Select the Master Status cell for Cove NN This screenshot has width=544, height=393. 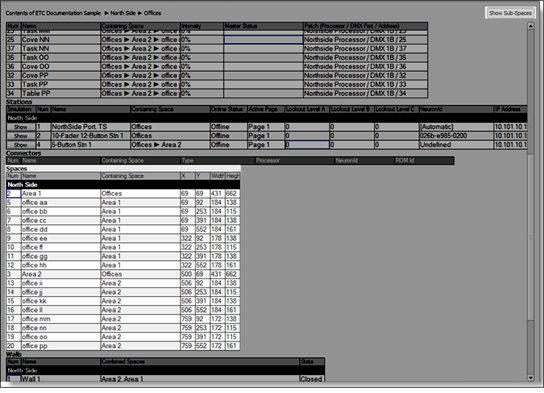pos(263,40)
